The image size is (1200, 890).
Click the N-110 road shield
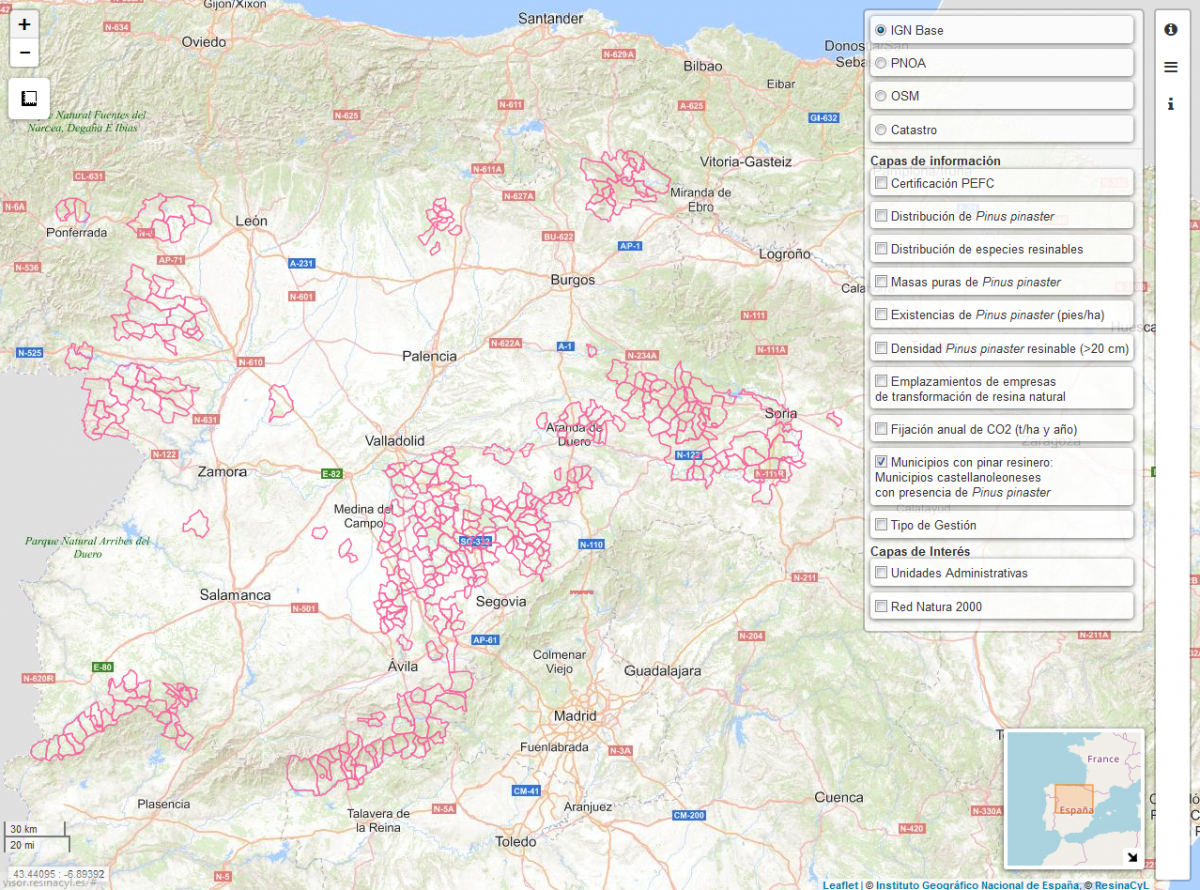pyautogui.click(x=591, y=544)
